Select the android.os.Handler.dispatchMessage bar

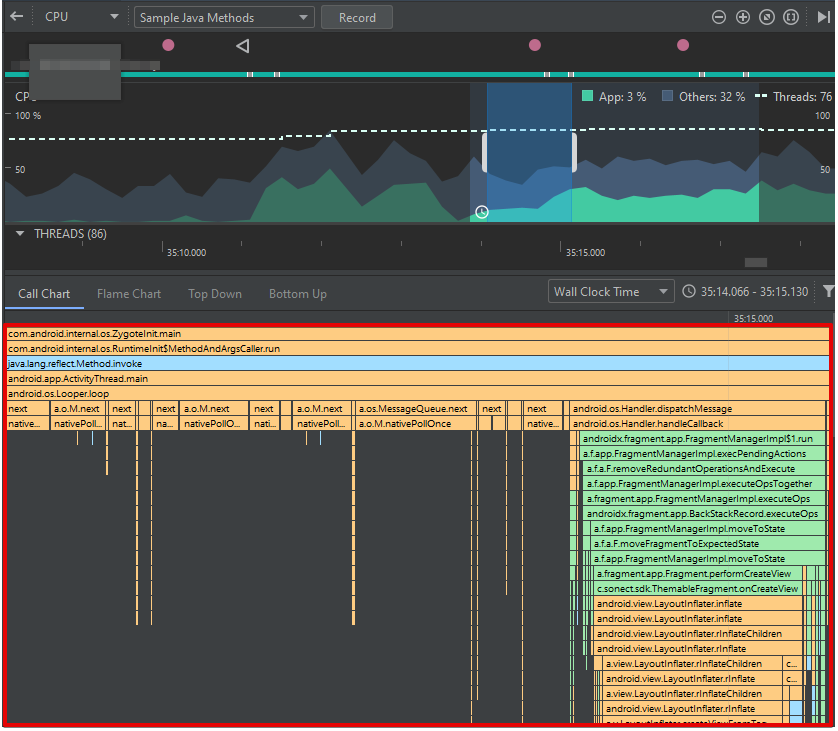[697, 409]
